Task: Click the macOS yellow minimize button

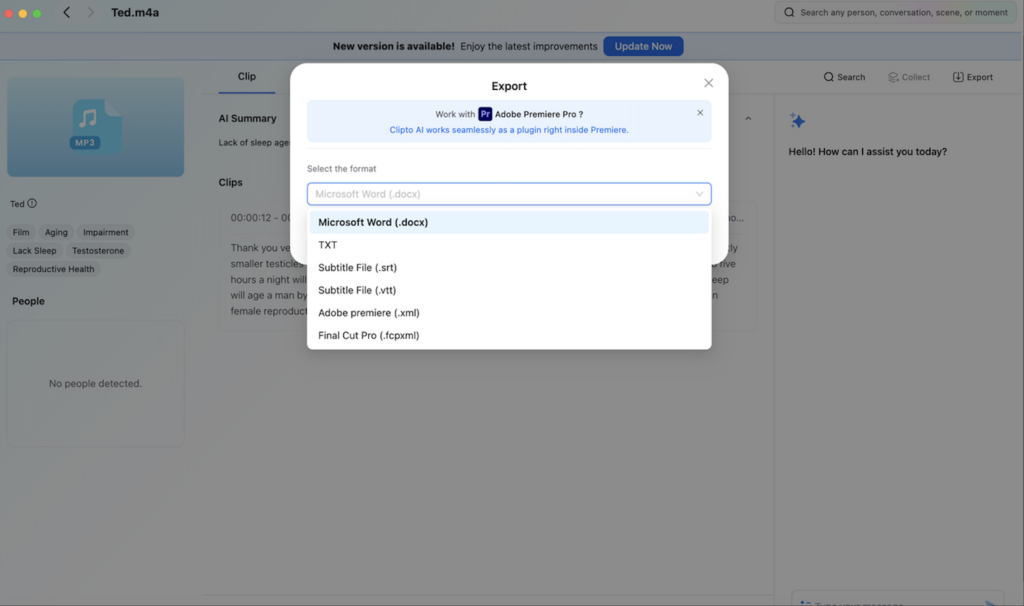Action: coord(23,13)
